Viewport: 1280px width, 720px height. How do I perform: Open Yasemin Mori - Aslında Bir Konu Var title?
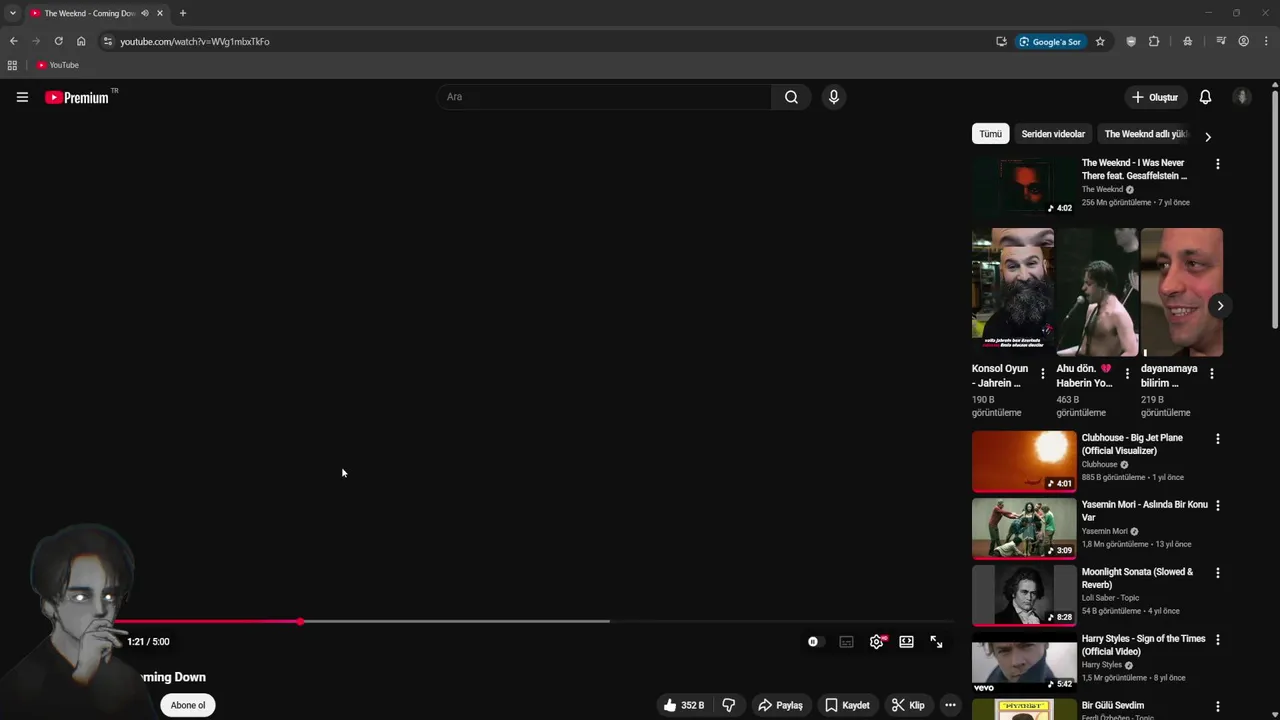pyautogui.click(x=1145, y=511)
